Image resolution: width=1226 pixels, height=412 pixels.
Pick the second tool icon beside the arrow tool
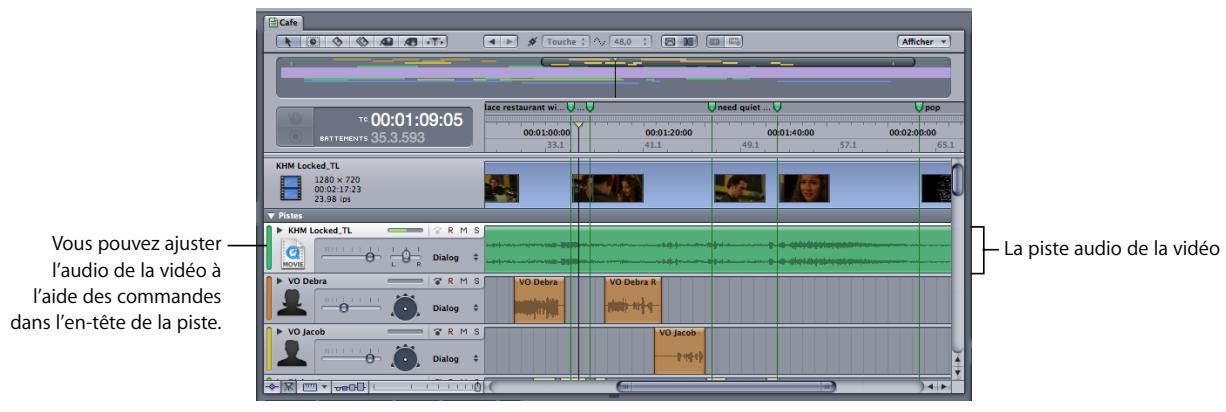click(x=312, y=44)
